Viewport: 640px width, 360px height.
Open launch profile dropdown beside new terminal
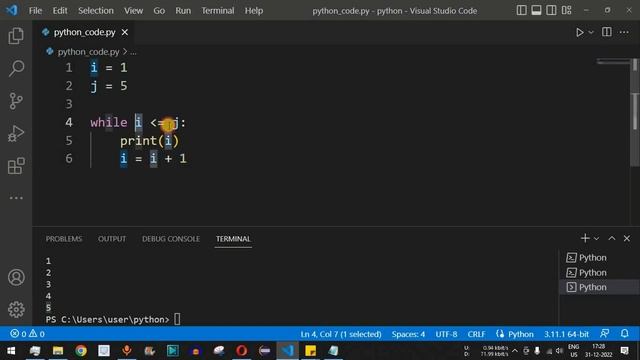point(596,238)
